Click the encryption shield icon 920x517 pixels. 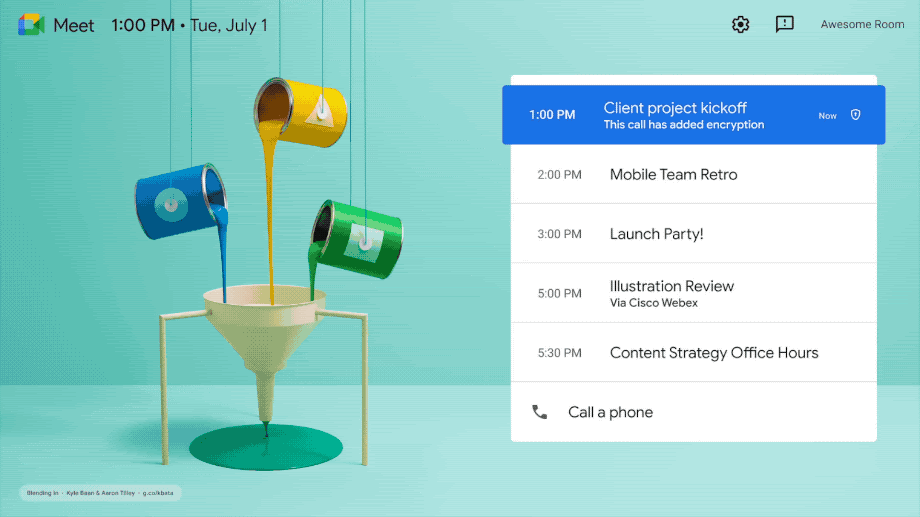click(855, 115)
